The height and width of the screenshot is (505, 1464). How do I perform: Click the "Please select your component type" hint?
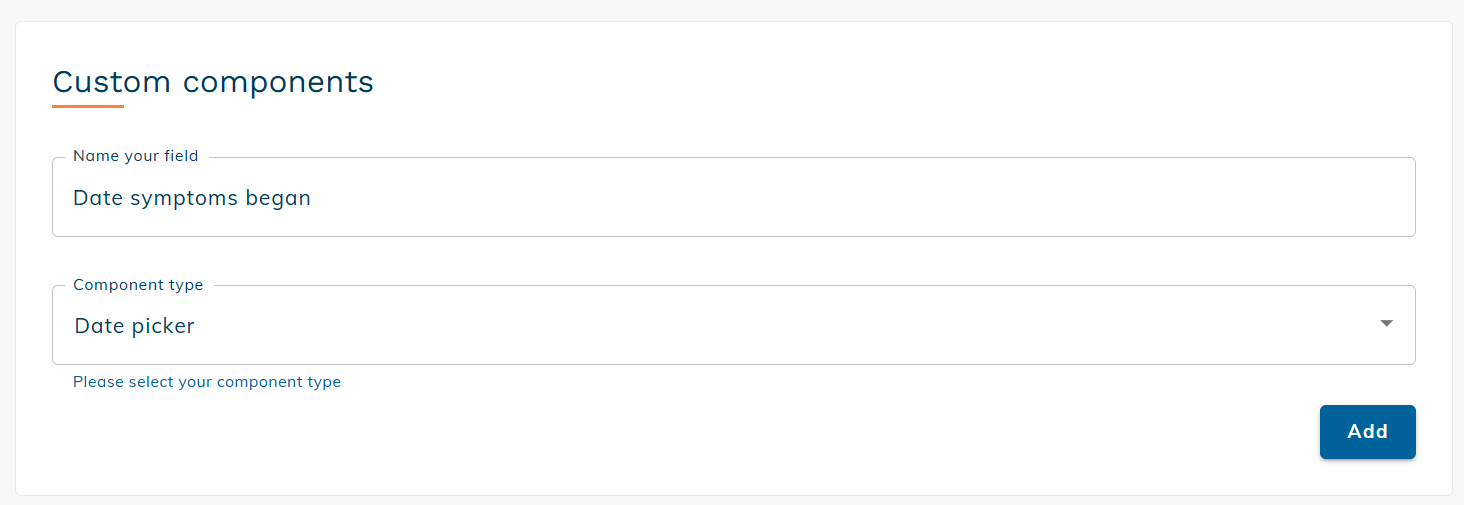coord(207,382)
